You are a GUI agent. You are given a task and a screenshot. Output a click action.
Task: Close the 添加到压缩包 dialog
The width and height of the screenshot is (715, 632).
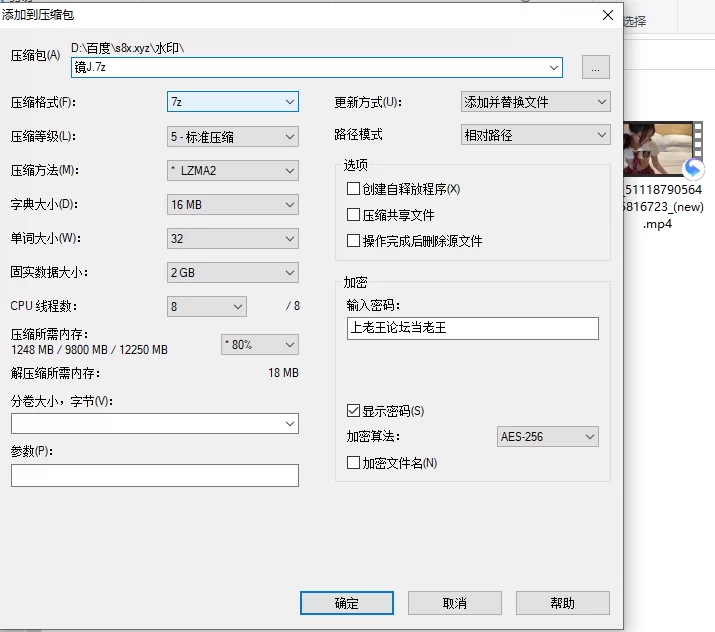click(607, 15)
